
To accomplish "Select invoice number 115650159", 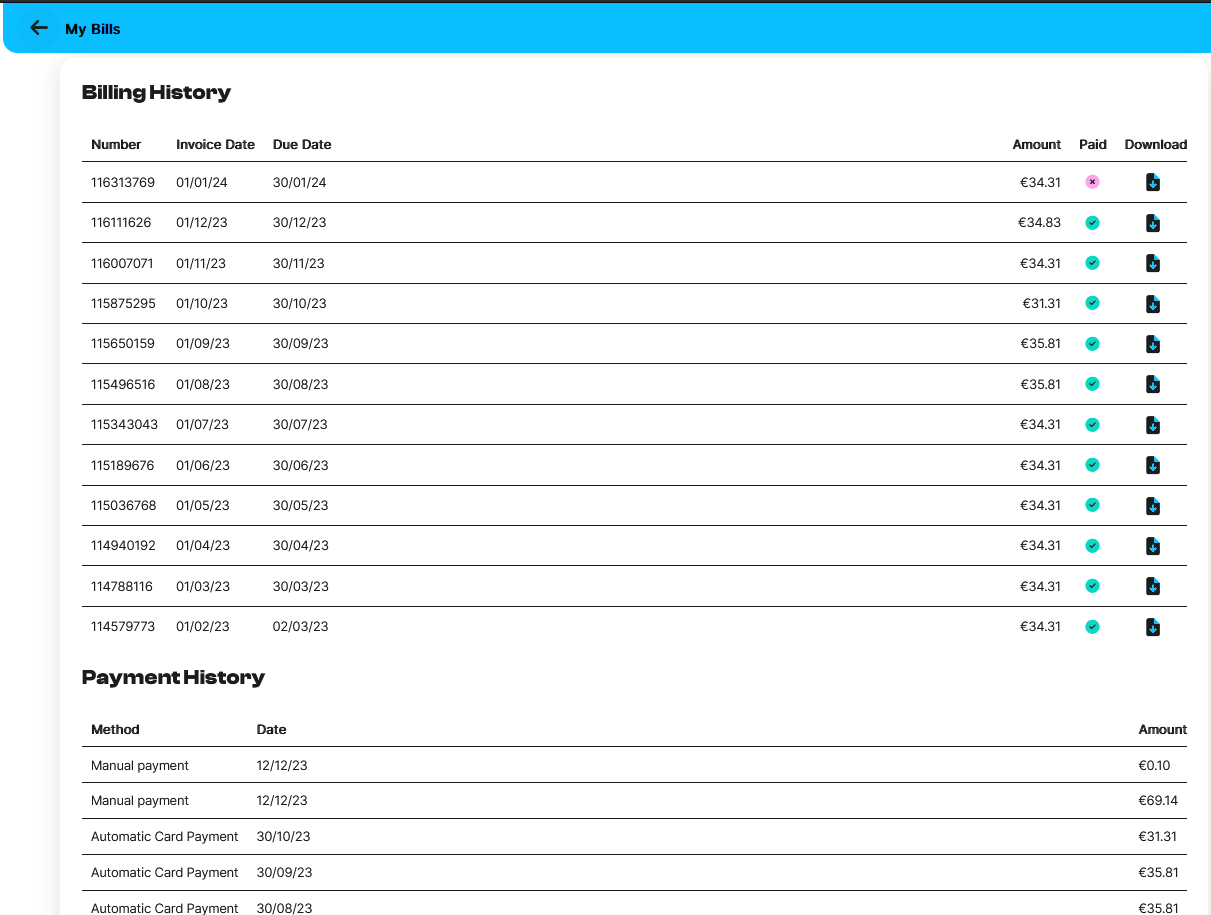I will (x=123, y=343).
